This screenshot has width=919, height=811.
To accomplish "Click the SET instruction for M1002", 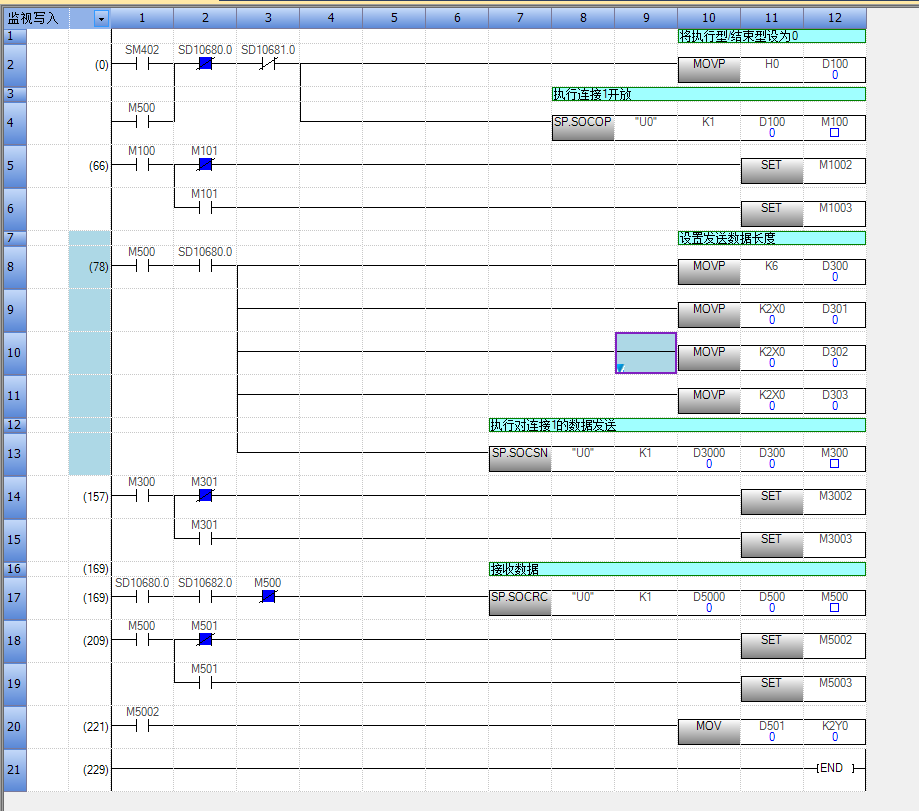I will 771,170.
